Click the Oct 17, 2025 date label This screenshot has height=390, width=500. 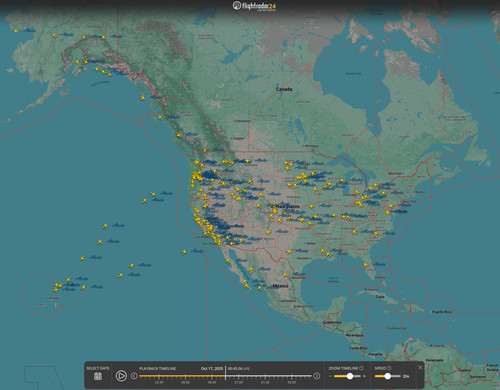coord(212,368)
